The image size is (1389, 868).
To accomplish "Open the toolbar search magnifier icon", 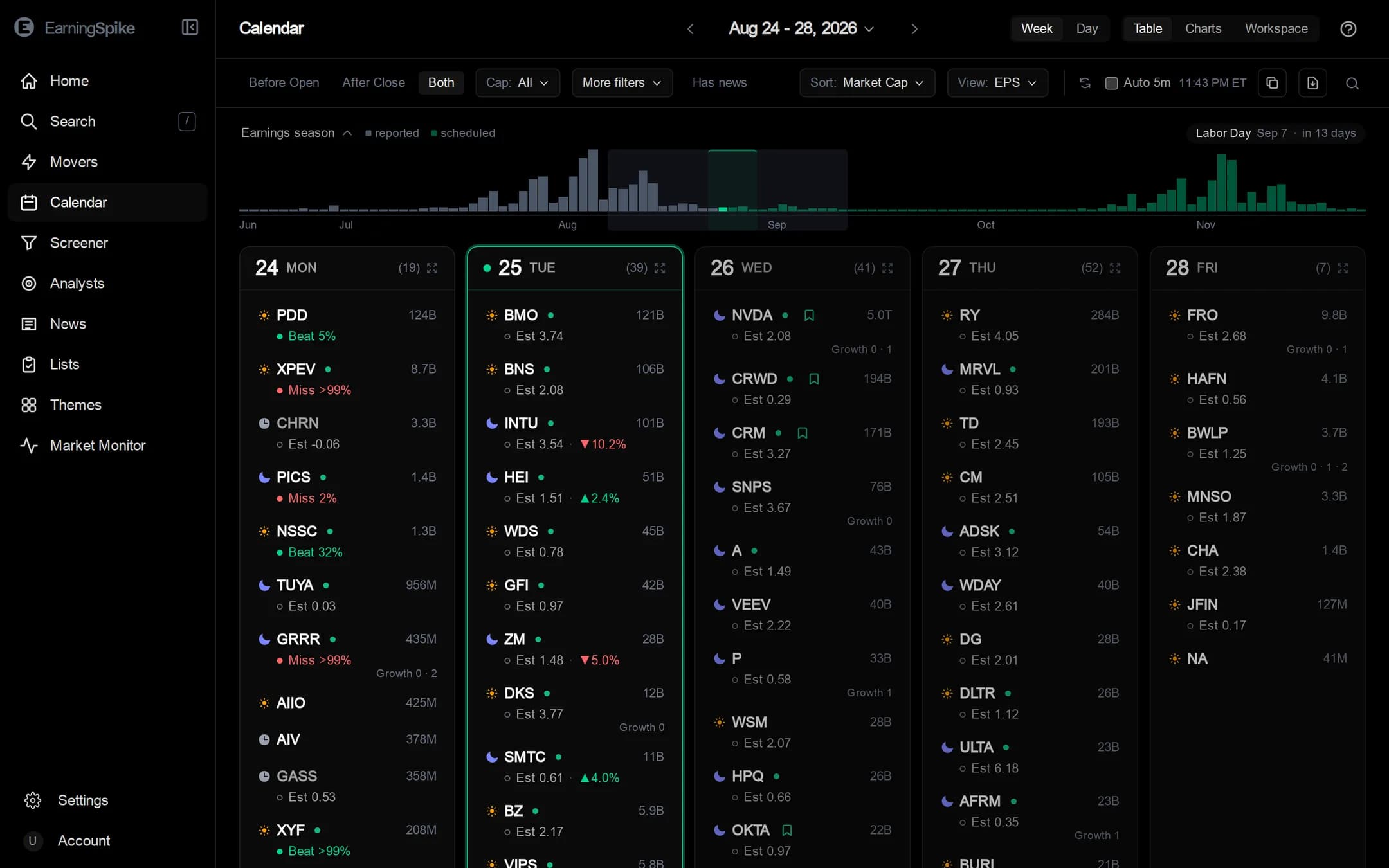I will pyautogui.click(x=1352, y=83).
